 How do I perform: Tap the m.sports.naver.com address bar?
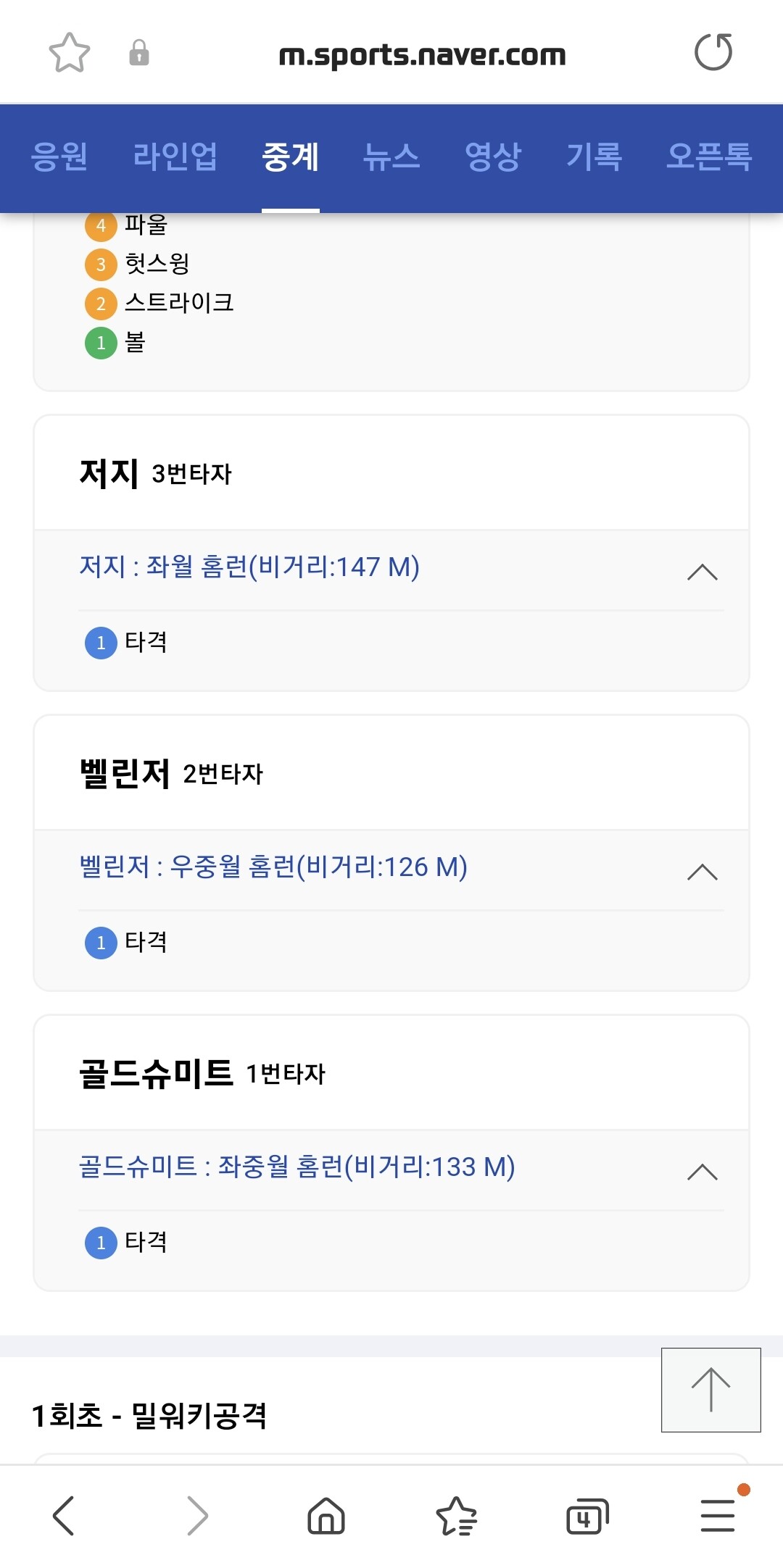[422, 54]
